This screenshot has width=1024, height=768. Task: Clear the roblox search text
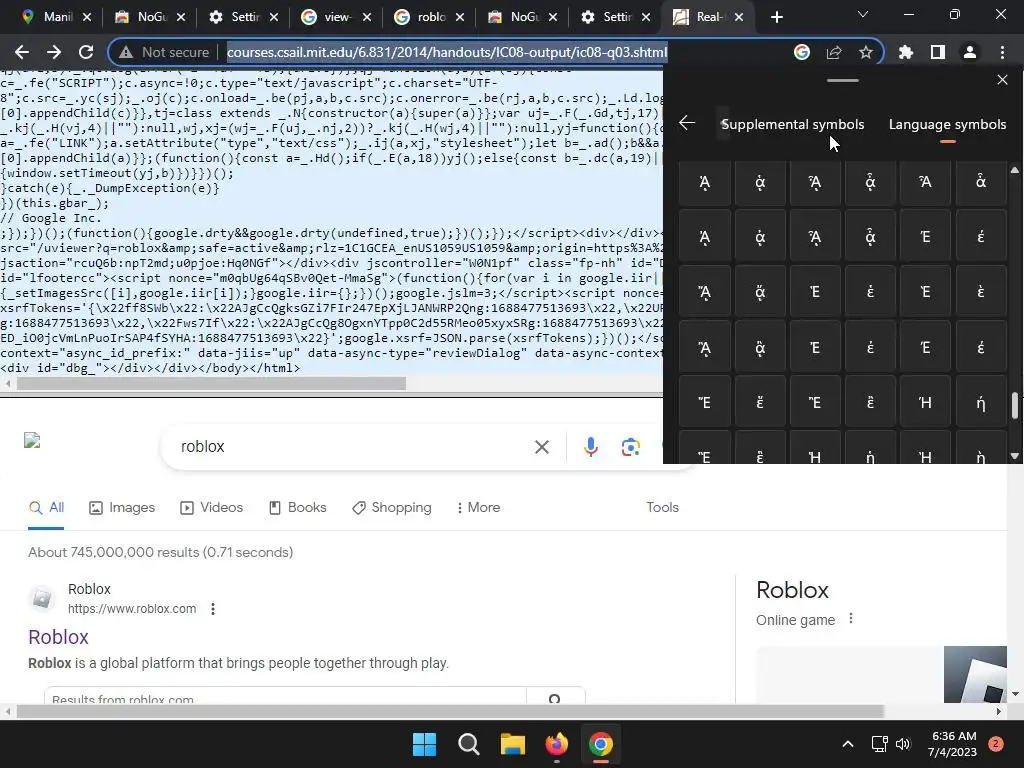point(541,447)
